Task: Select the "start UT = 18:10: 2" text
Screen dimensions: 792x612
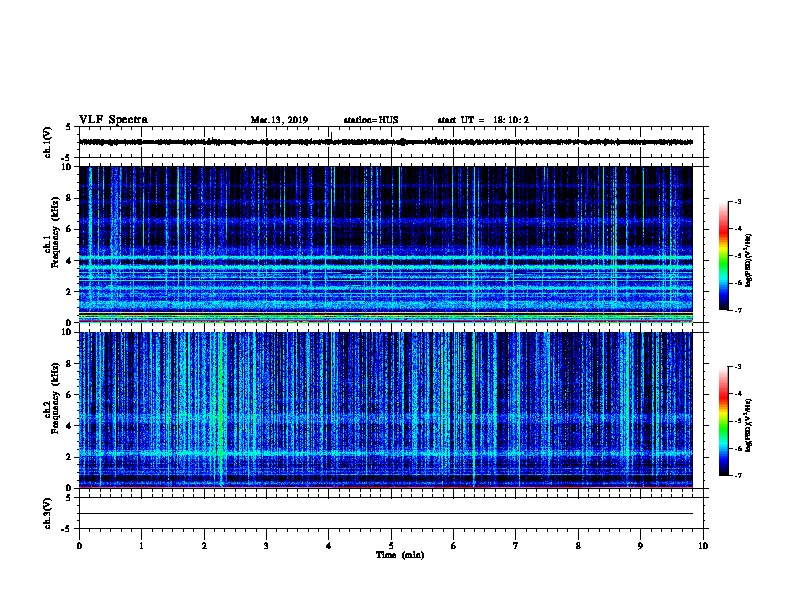Action: point(483,120)
